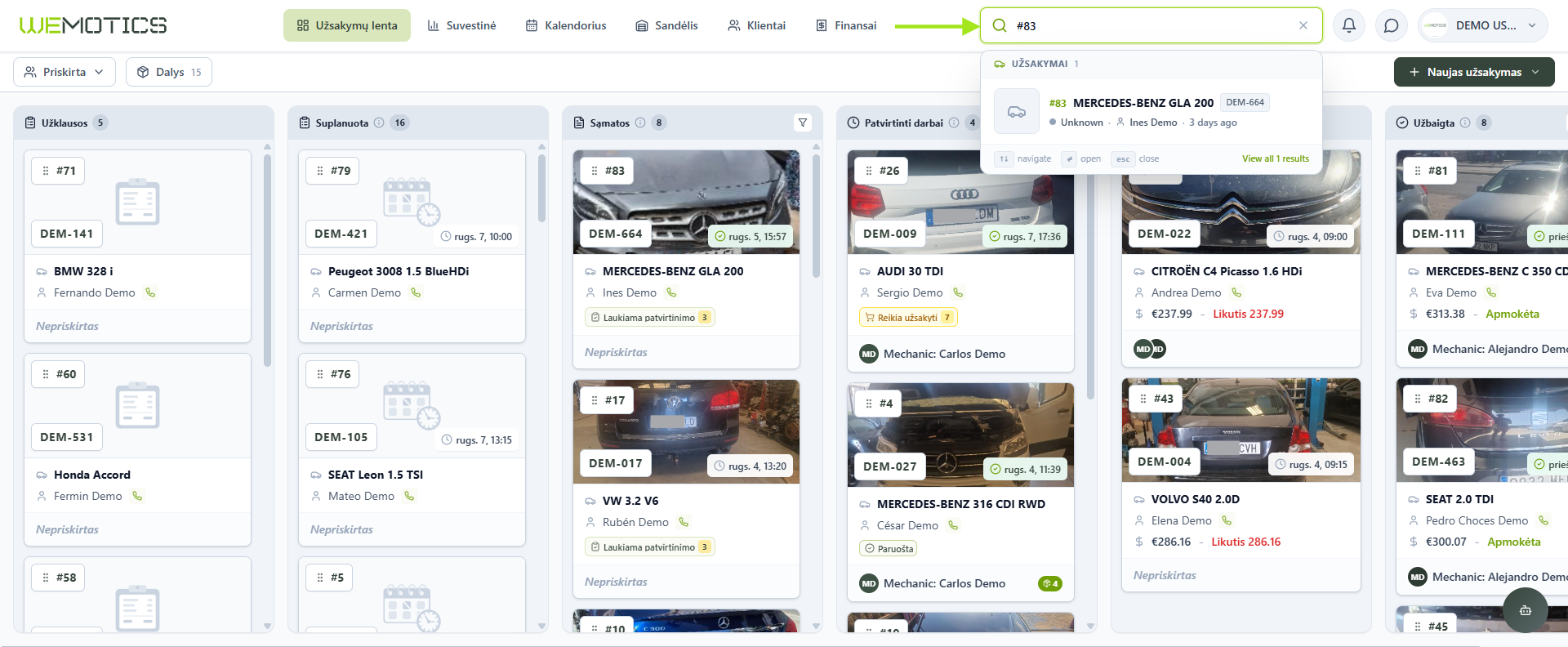The image size is (1568, 647).
Task: Open the DEMO US... account dropdown
Action: pyautogui.click(x=1483, y=25)
